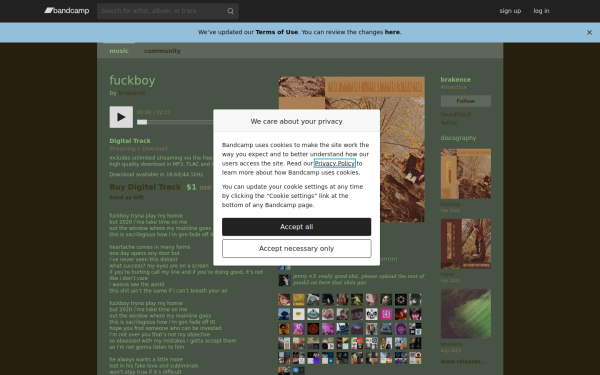The width and height of the screenshot is (600, 375).
Task: Open the sign up link
Action: (510, 11)
